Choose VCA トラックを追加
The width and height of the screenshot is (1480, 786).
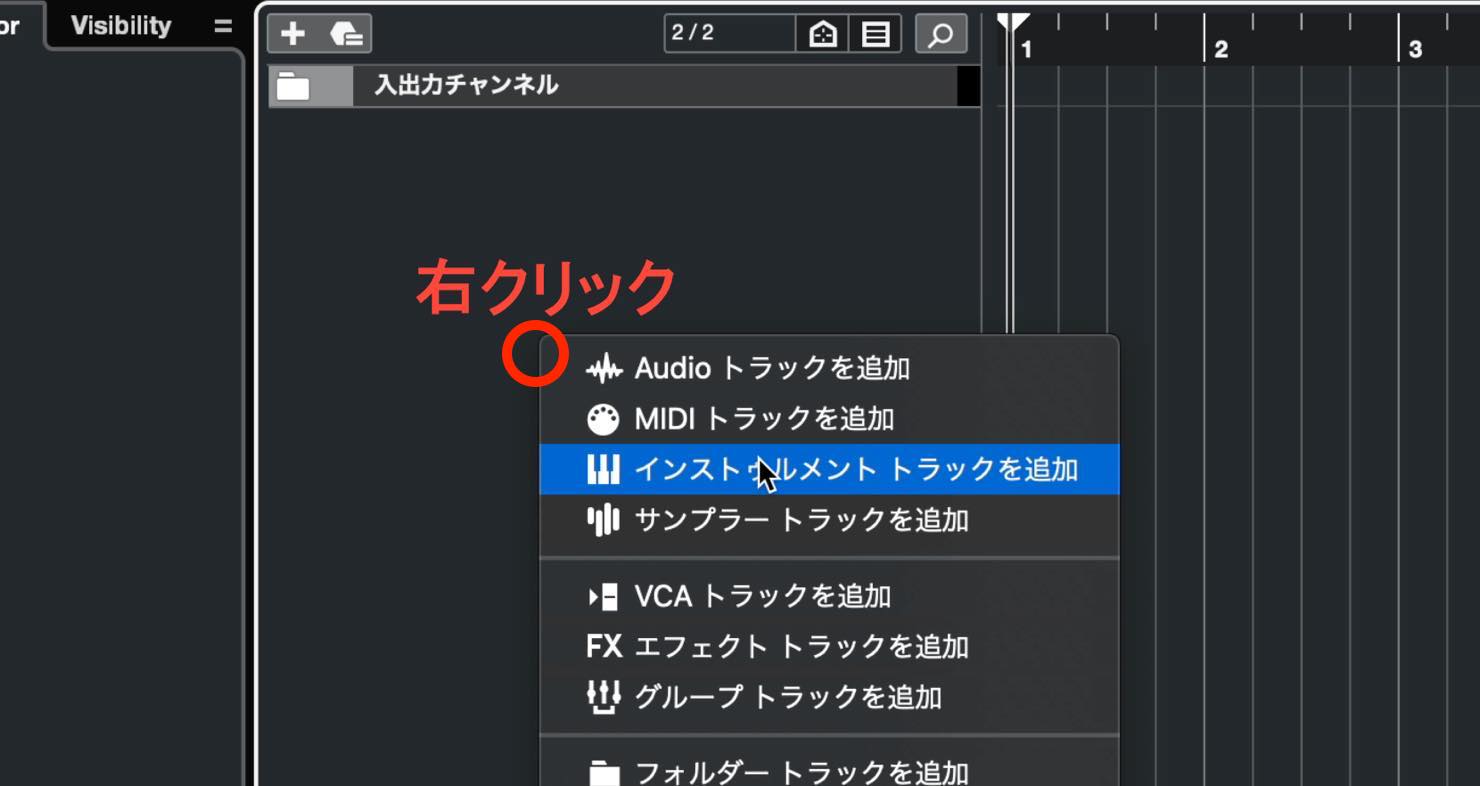(829, 597)
